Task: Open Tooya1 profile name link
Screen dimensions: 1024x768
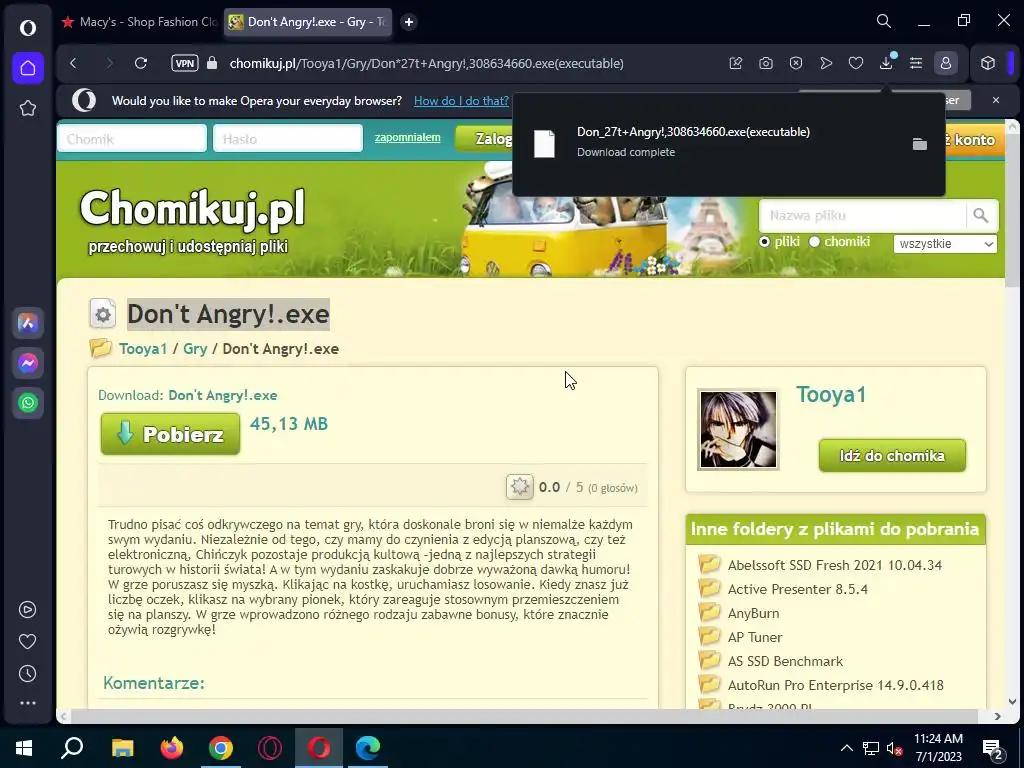Action: click(x=831, y=394)
